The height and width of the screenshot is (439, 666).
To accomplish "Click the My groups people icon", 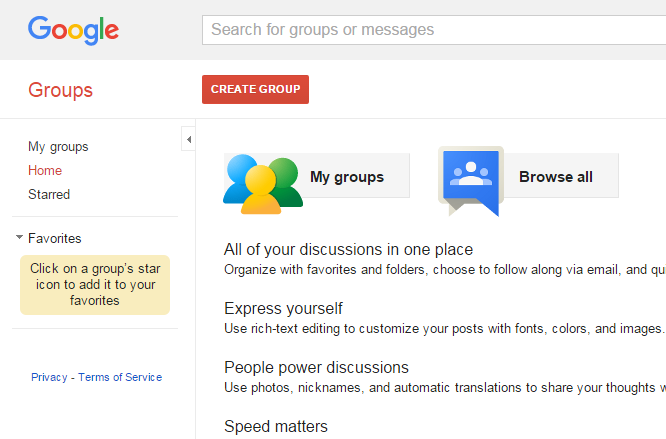I will coord(262,180).
